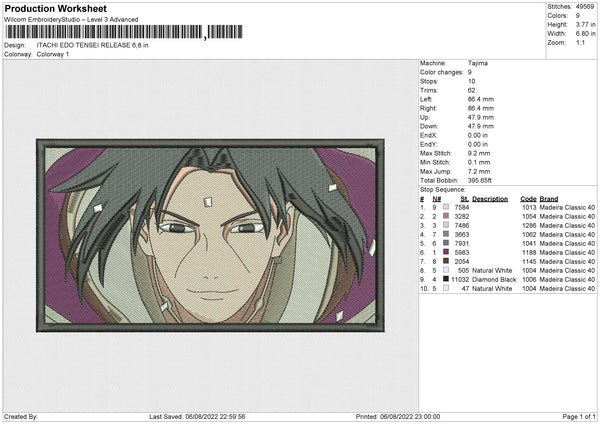Click the Machine value 'Tajima'

pyautogui.click(x=478, y=63)
